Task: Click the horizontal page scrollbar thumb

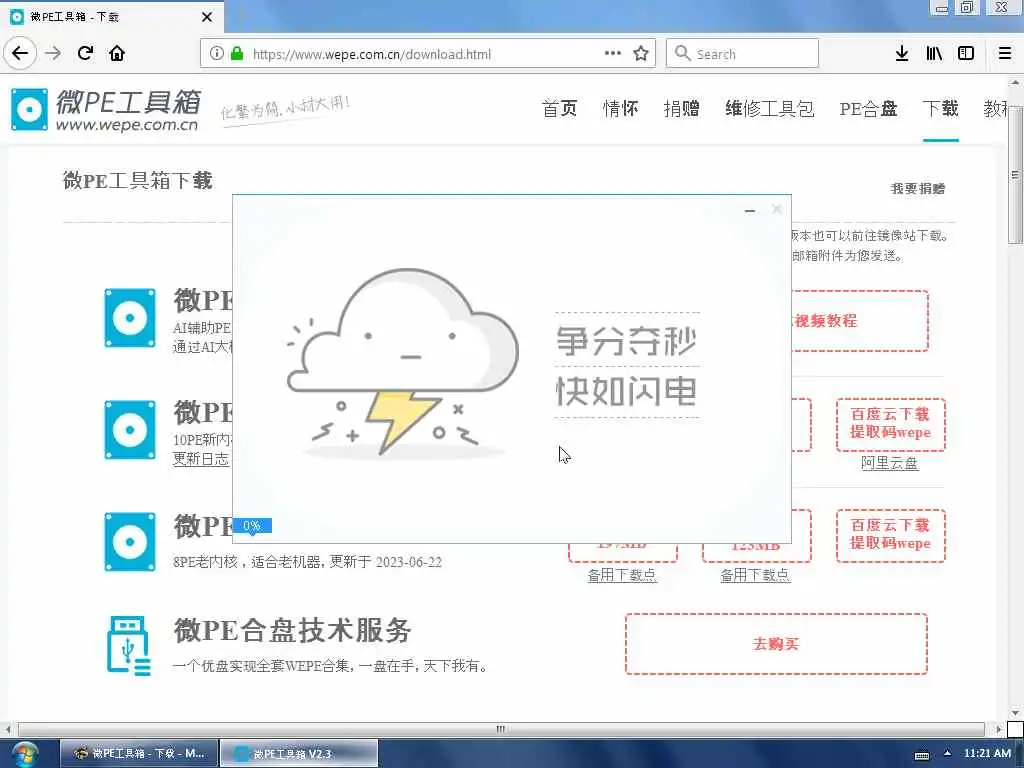Action: click(501, 729)
